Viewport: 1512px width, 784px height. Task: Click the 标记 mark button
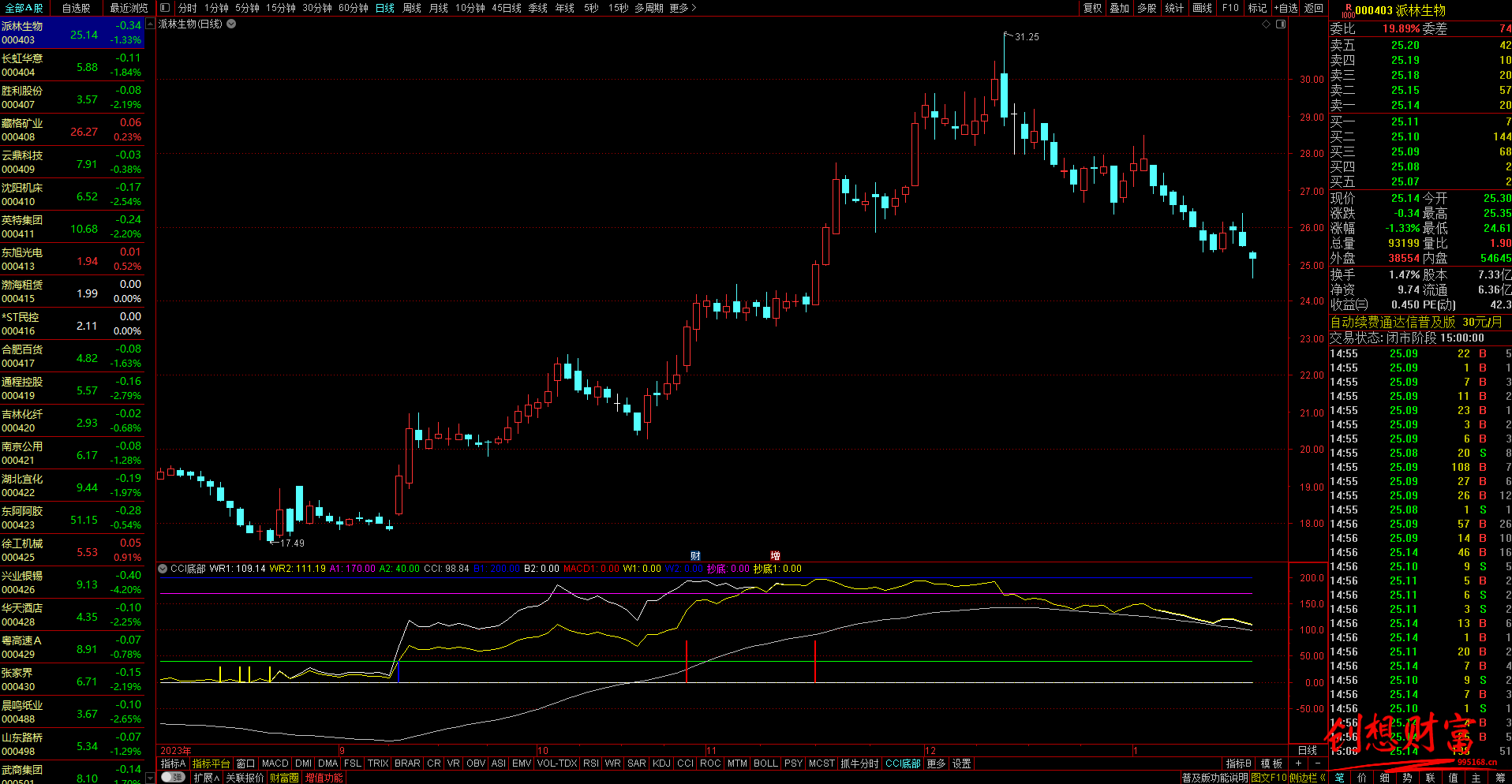1257,8
